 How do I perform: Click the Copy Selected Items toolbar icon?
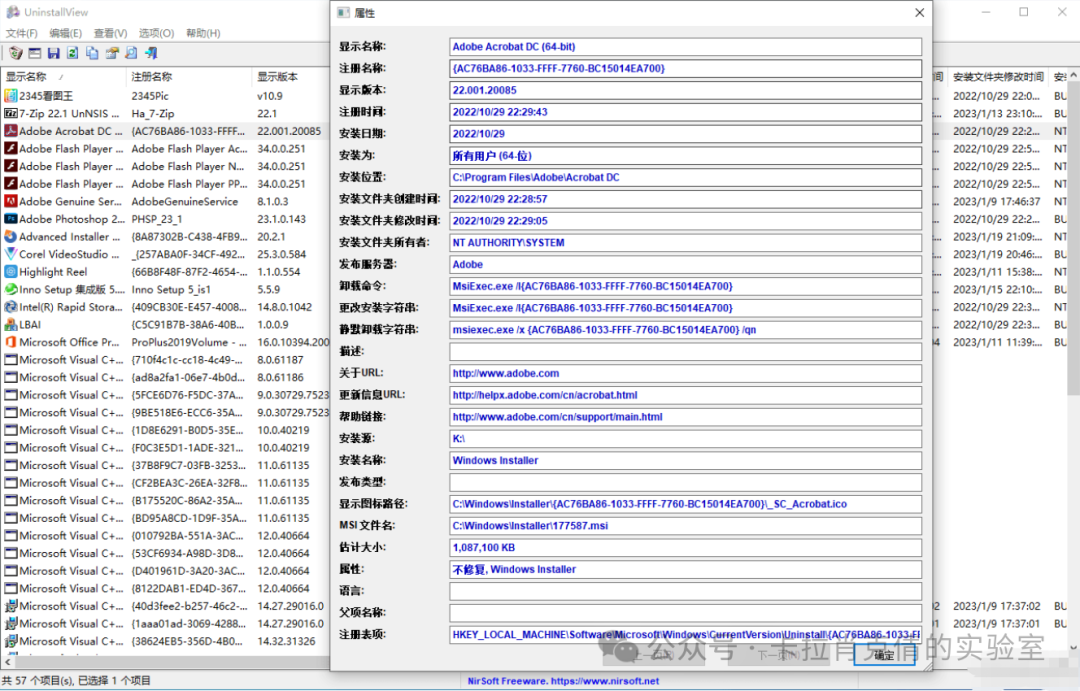(x=93, y=53)
